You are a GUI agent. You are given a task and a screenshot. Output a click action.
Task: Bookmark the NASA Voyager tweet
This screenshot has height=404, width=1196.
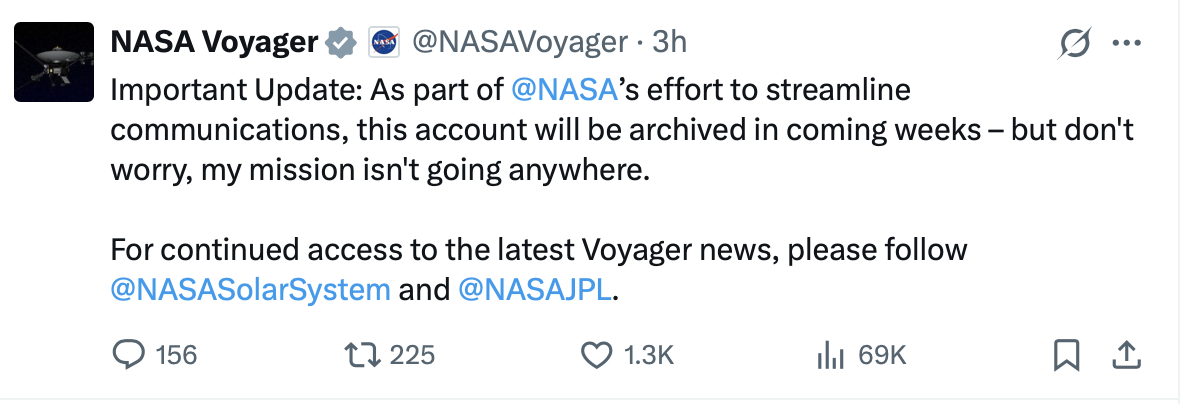point(1067,354)
